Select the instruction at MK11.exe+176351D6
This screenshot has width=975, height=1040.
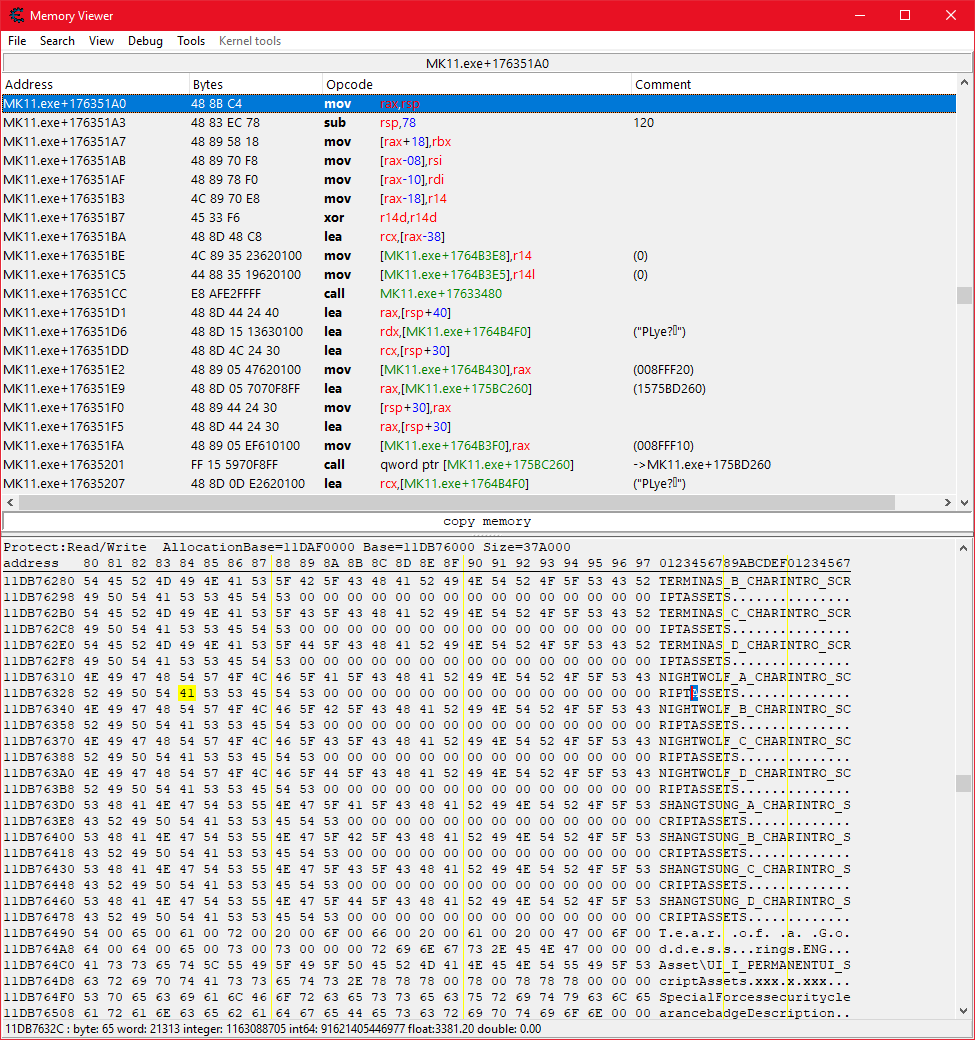(x=479, y=332)
